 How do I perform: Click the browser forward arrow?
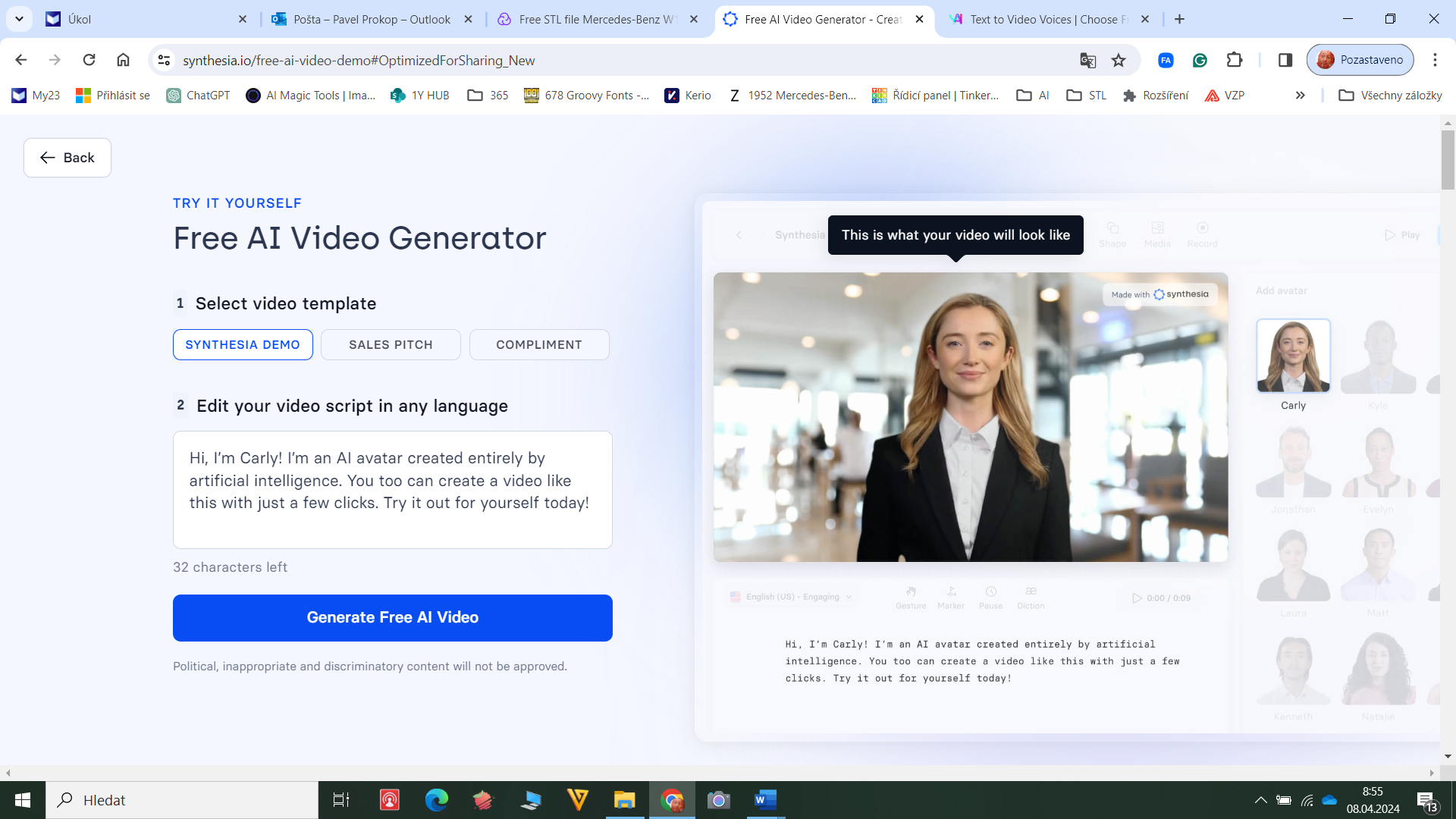pyautogui.click(x=55, y=60)
